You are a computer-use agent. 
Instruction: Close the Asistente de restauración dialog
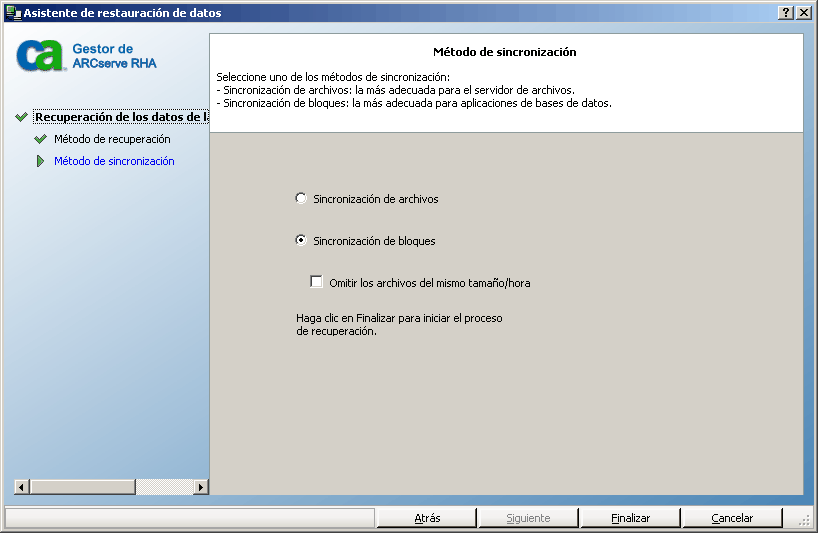[x=803, y=13]
